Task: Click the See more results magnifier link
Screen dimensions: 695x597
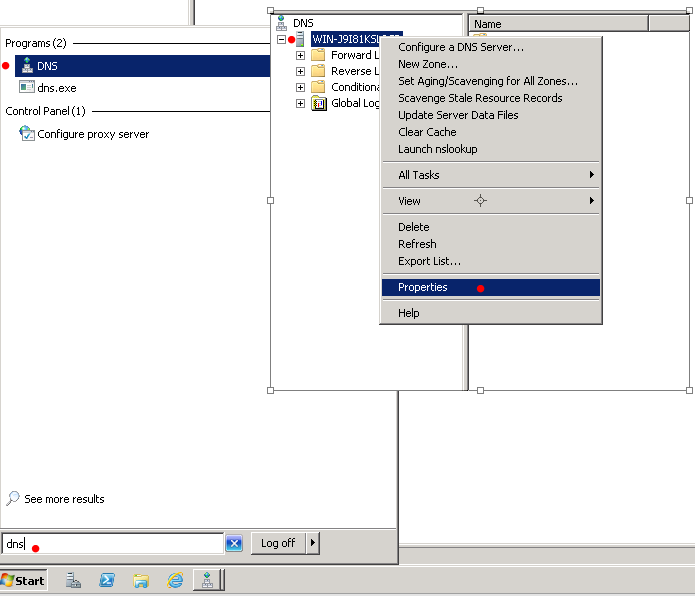Action: (x=56, y=499)
